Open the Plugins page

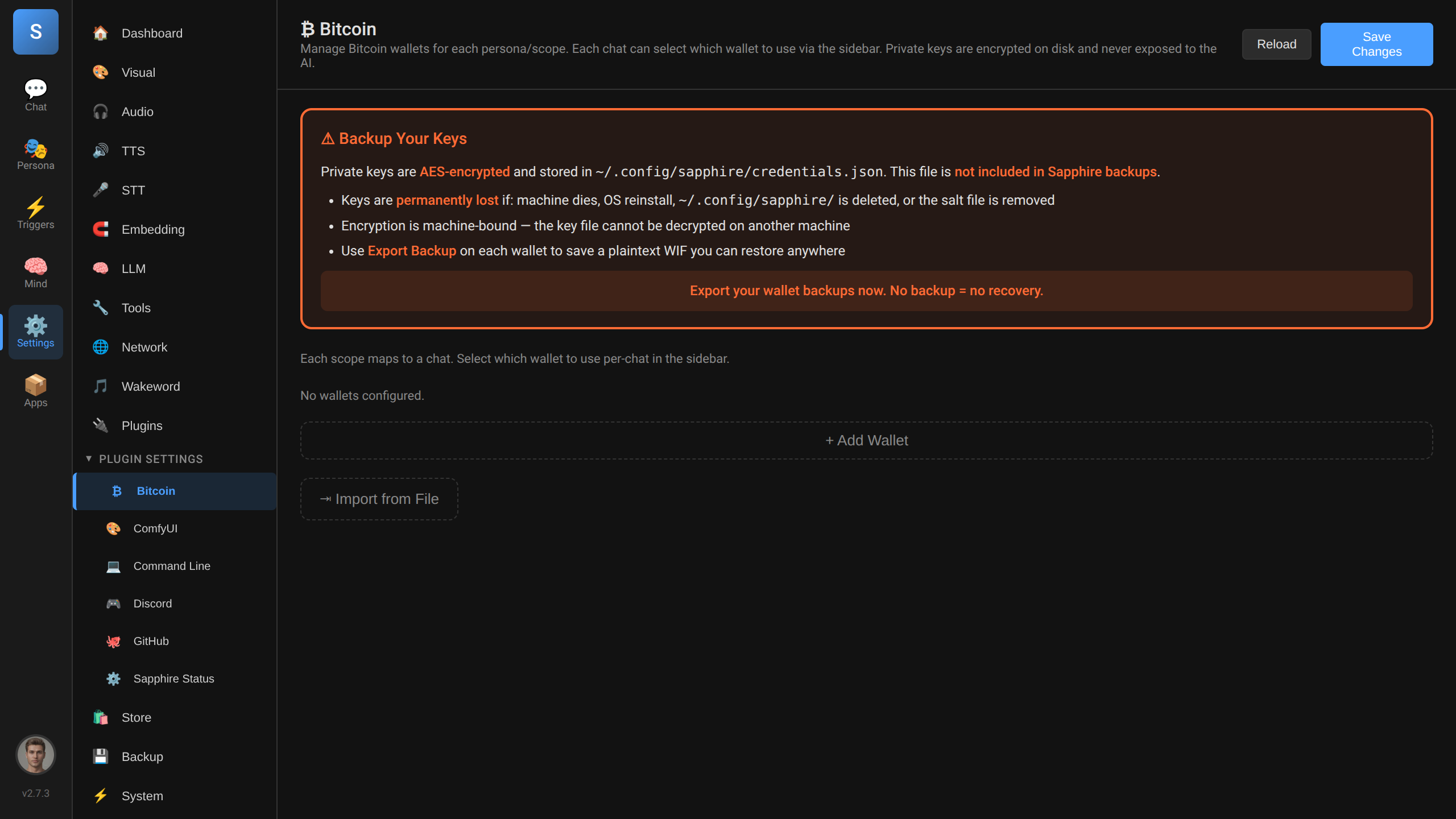(175, 425)
